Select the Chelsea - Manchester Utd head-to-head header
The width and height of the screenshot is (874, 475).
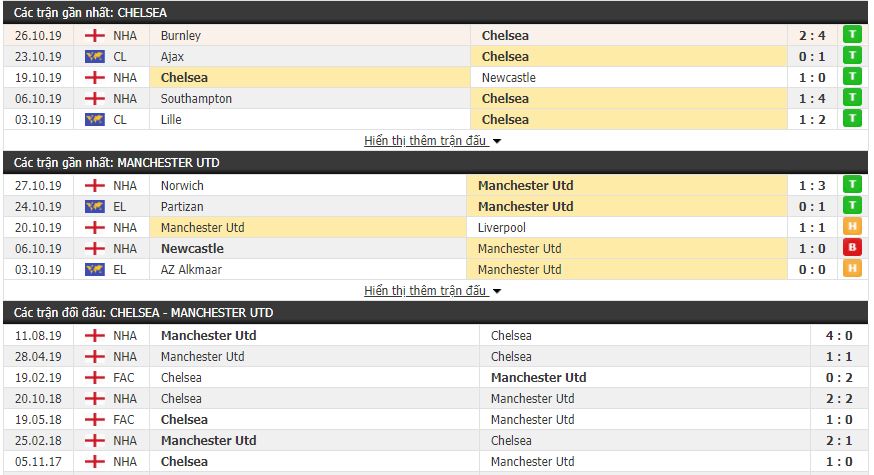click(436, 312)
